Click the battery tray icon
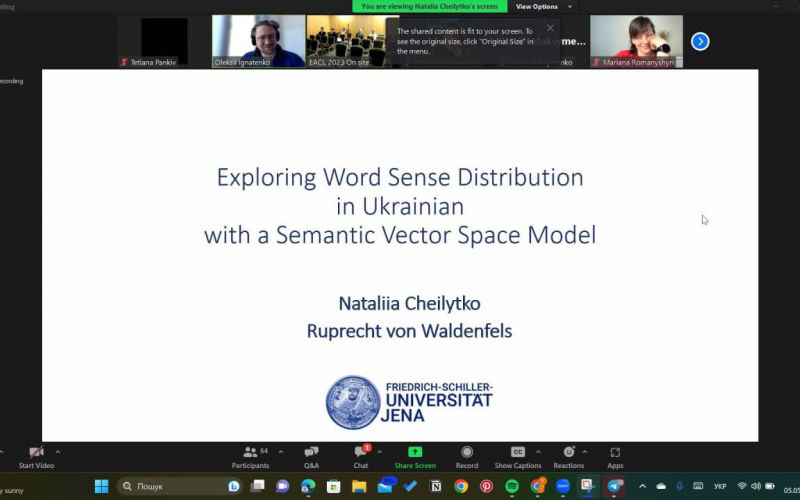The height and width of the screenshot is (500, 800). [x=770, y=486]
